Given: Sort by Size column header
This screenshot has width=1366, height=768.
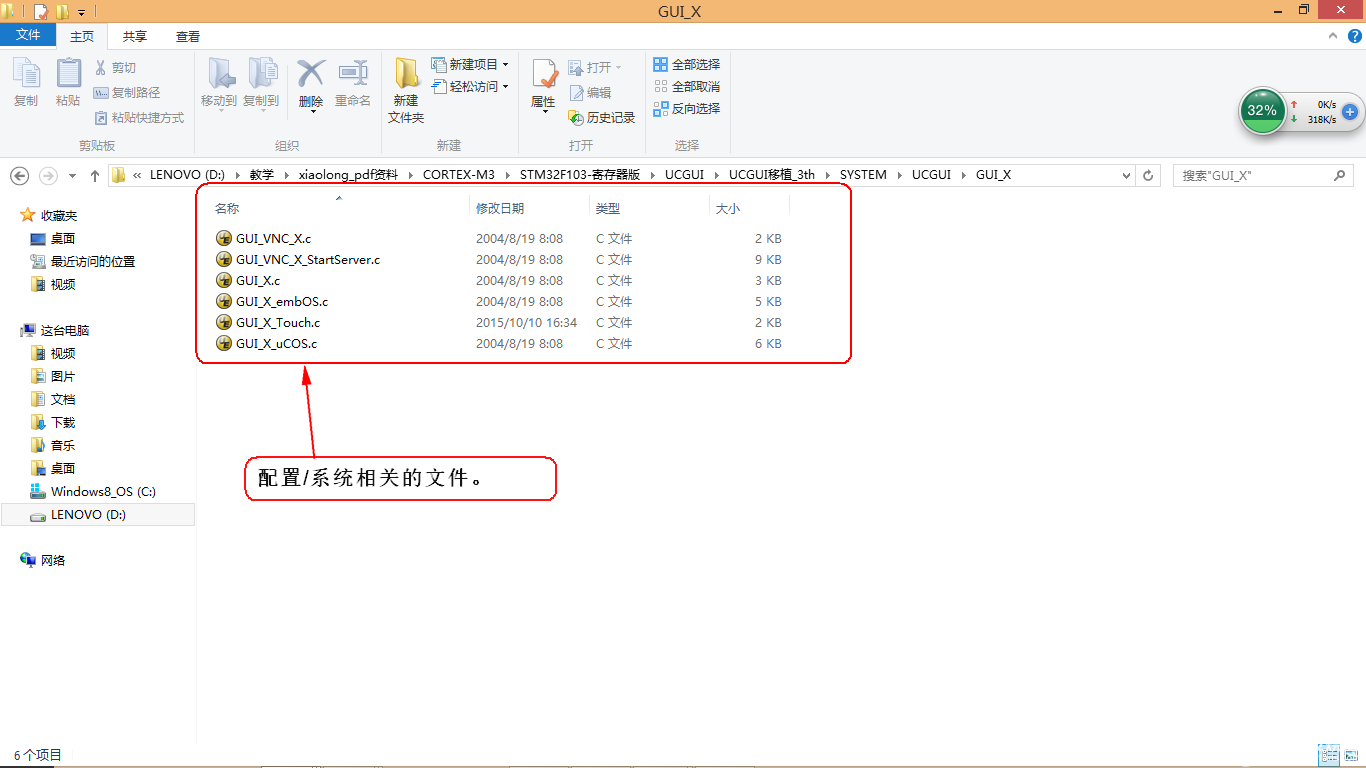Looking at the screenshot, I should [728, 208].
